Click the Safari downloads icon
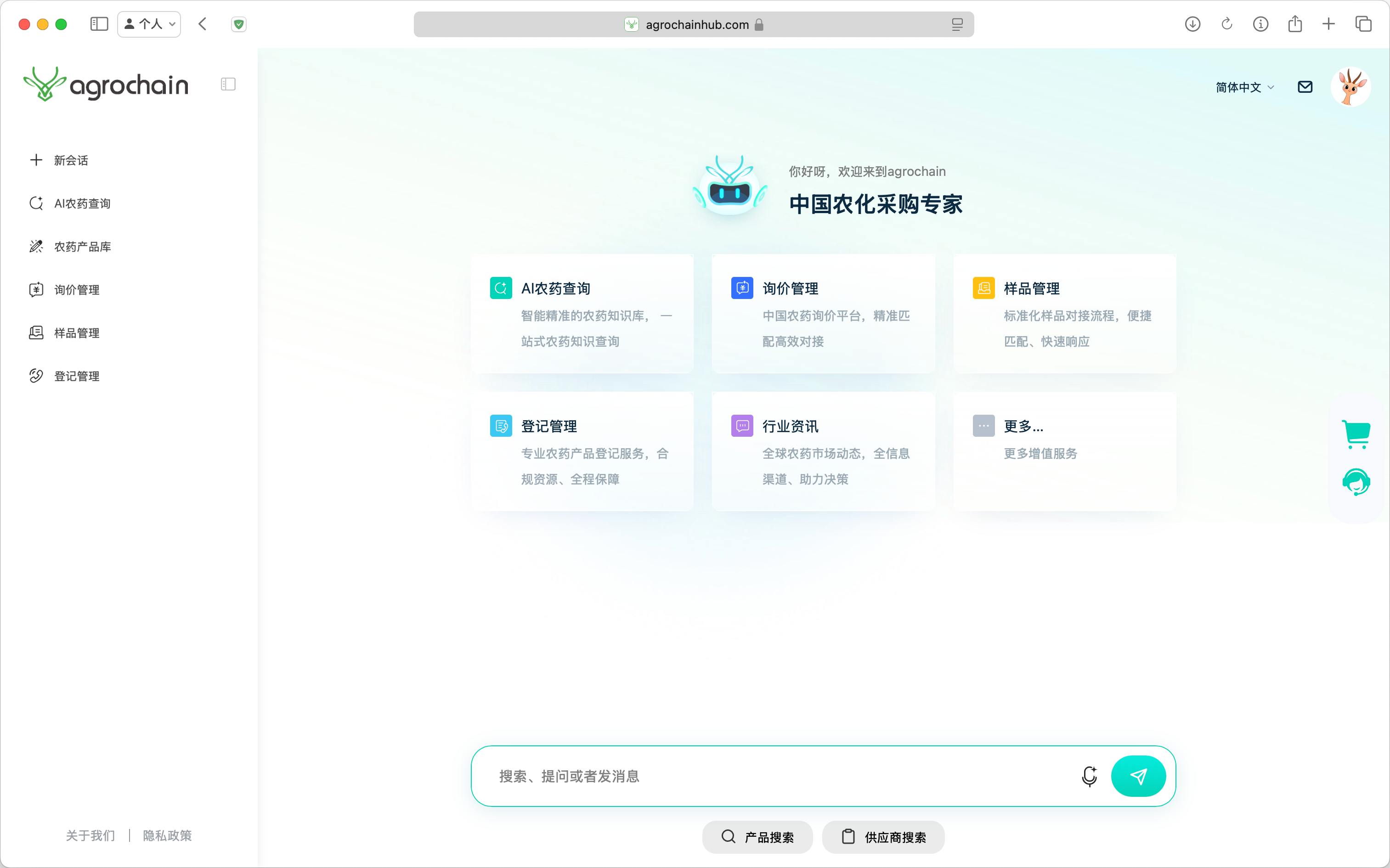The image size is (1390, 868). 1192,24
